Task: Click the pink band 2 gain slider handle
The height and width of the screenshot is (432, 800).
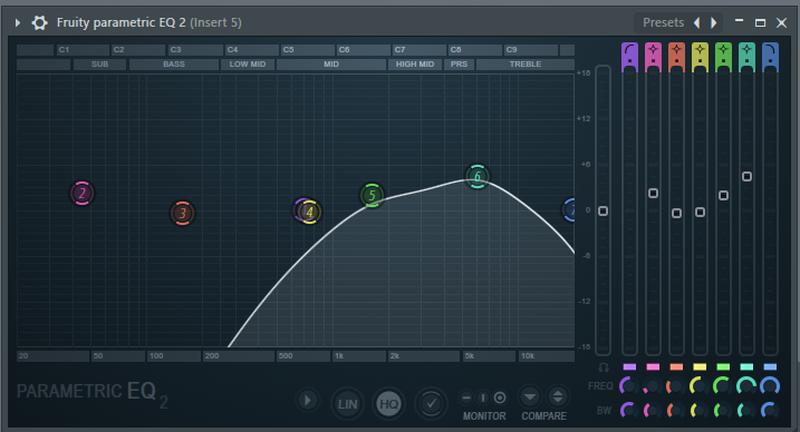Action: (653, 193)
